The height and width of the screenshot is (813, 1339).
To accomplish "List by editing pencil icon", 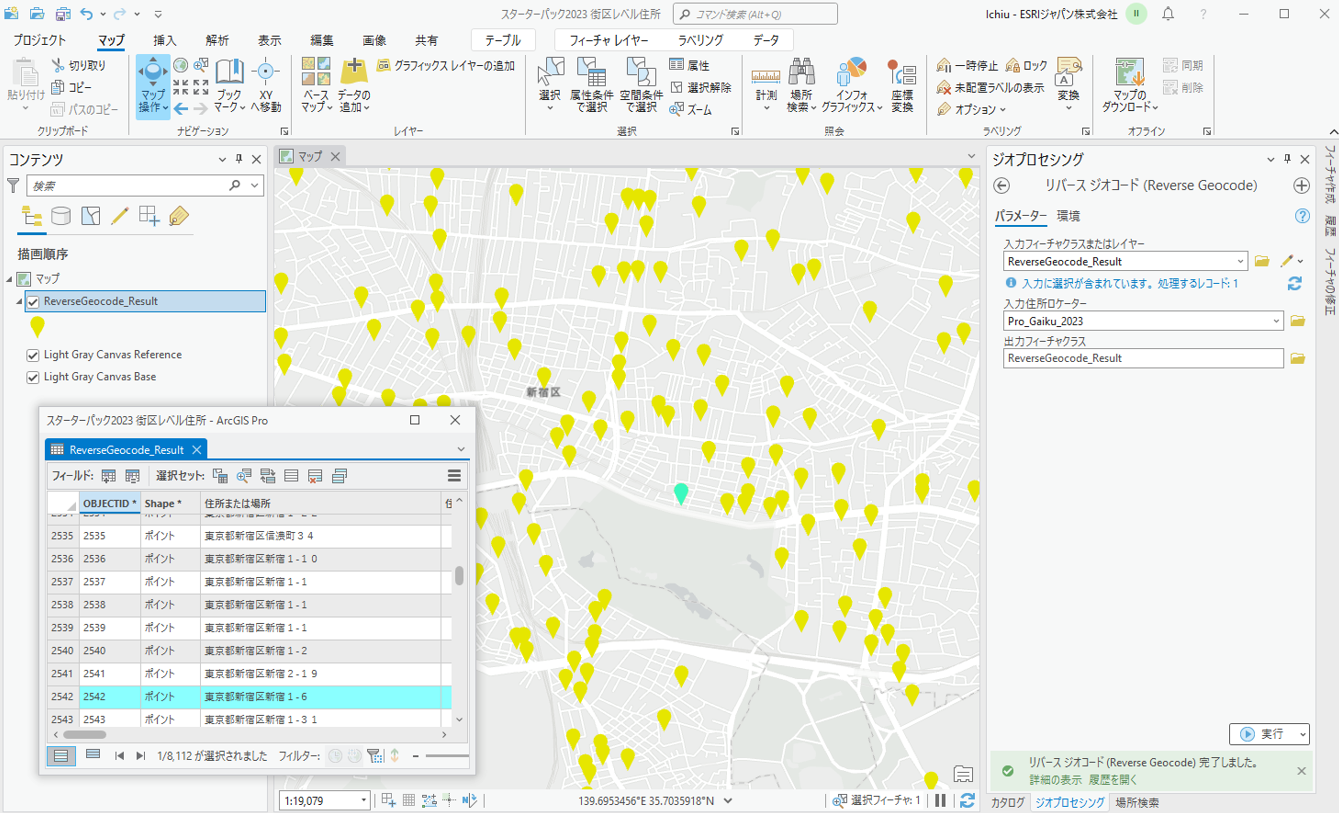I will (x=119, y=217).
